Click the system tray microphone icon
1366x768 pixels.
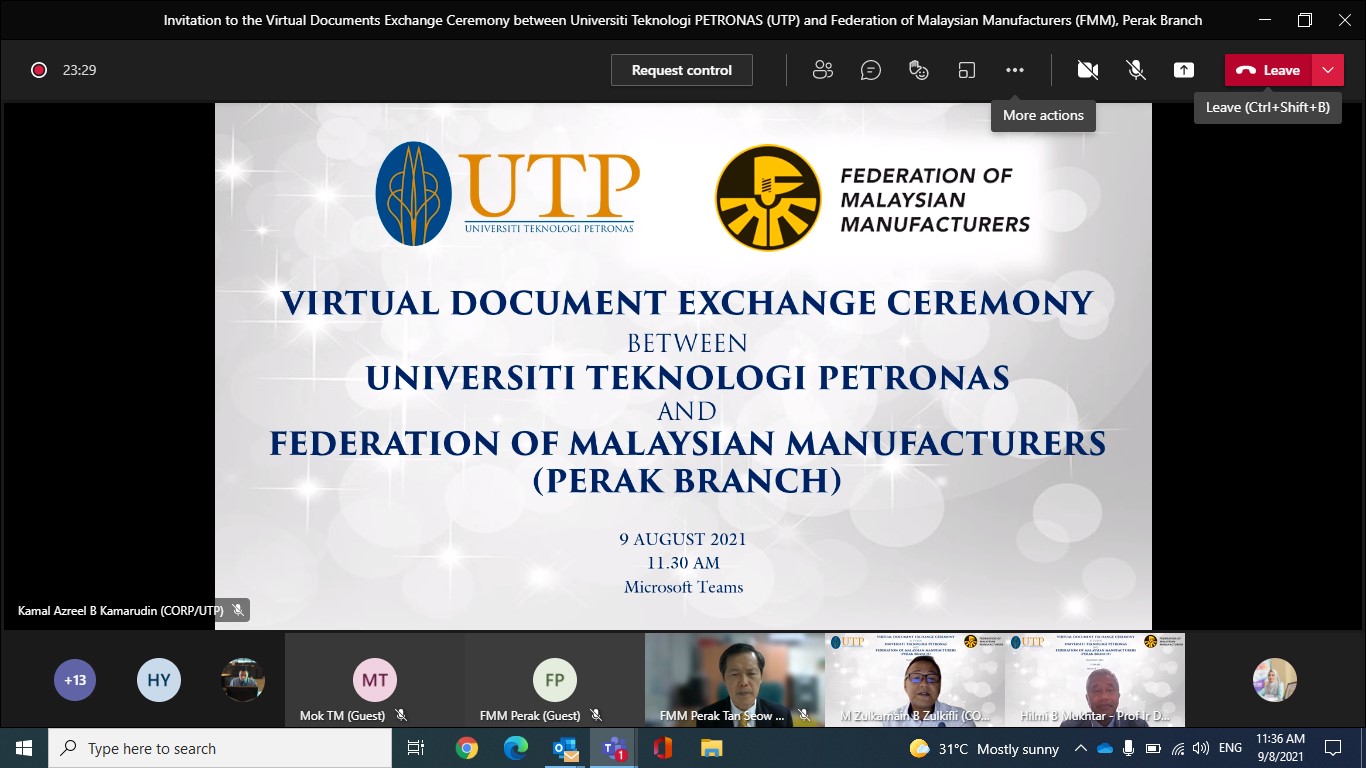(1129, 748)
